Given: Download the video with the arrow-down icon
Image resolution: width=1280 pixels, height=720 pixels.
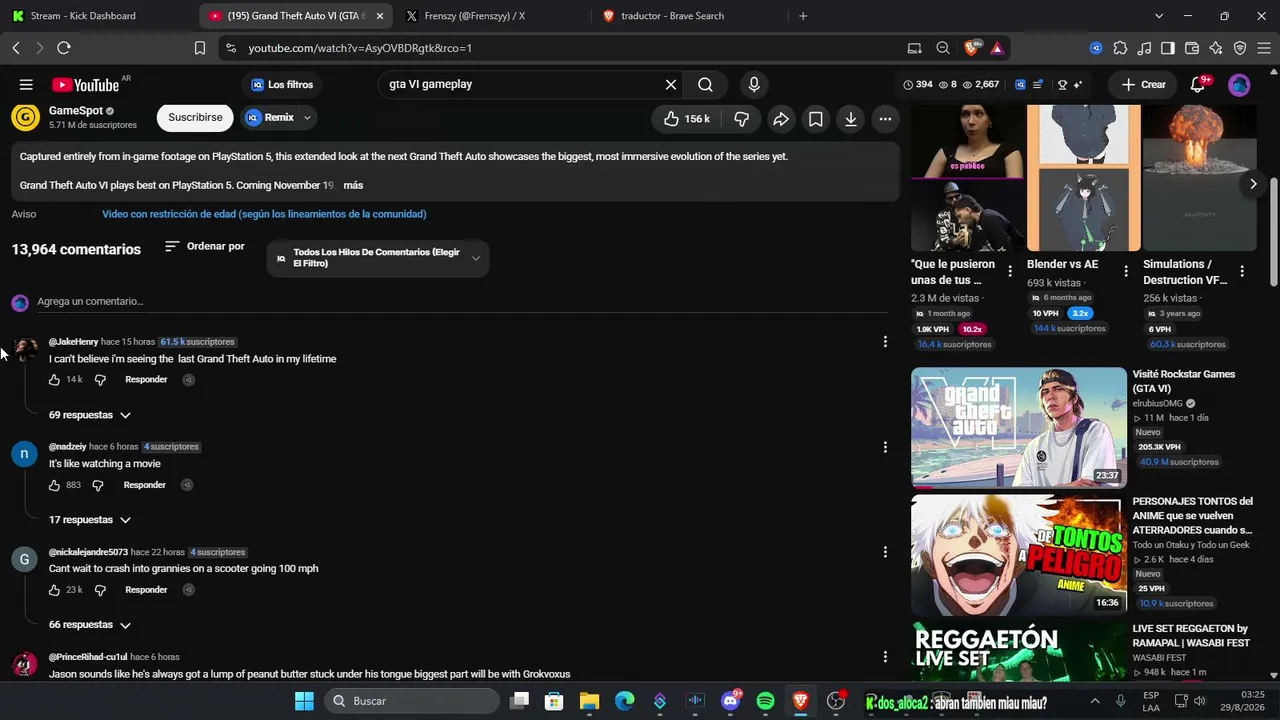Looking at the screenshot, I should click(x=851, y=119).
